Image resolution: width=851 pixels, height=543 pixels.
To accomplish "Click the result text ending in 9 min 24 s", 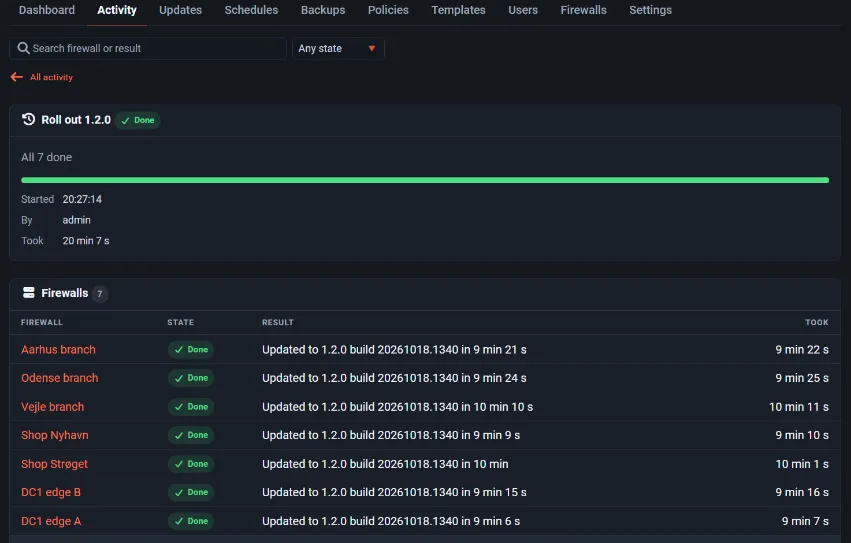I will pyautogui.click(x=394, y=378).
